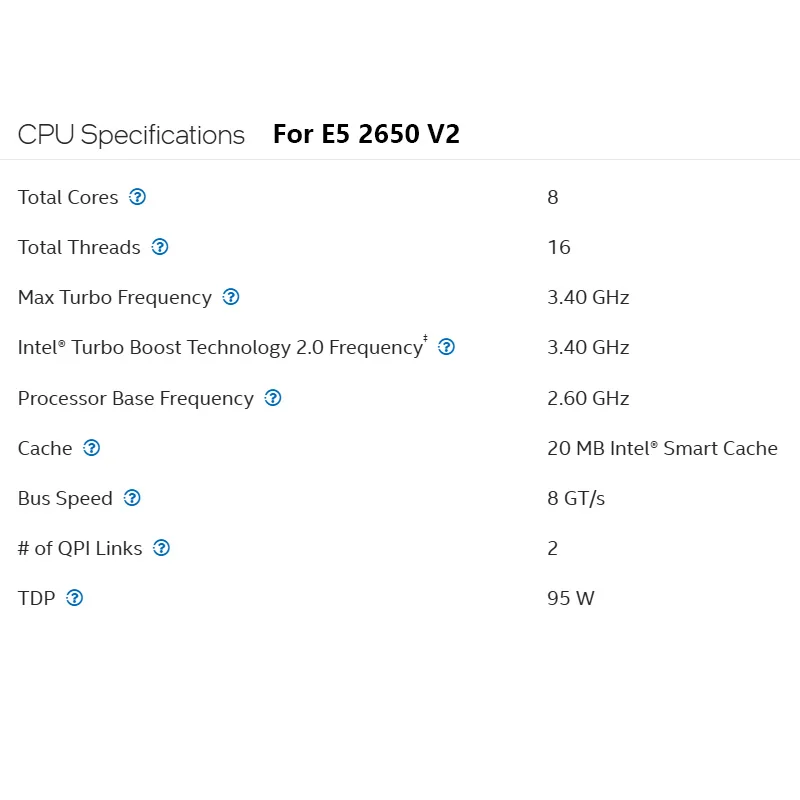
Task: Click the 2.60 GHz base frequency value
Action: (588, 398)
